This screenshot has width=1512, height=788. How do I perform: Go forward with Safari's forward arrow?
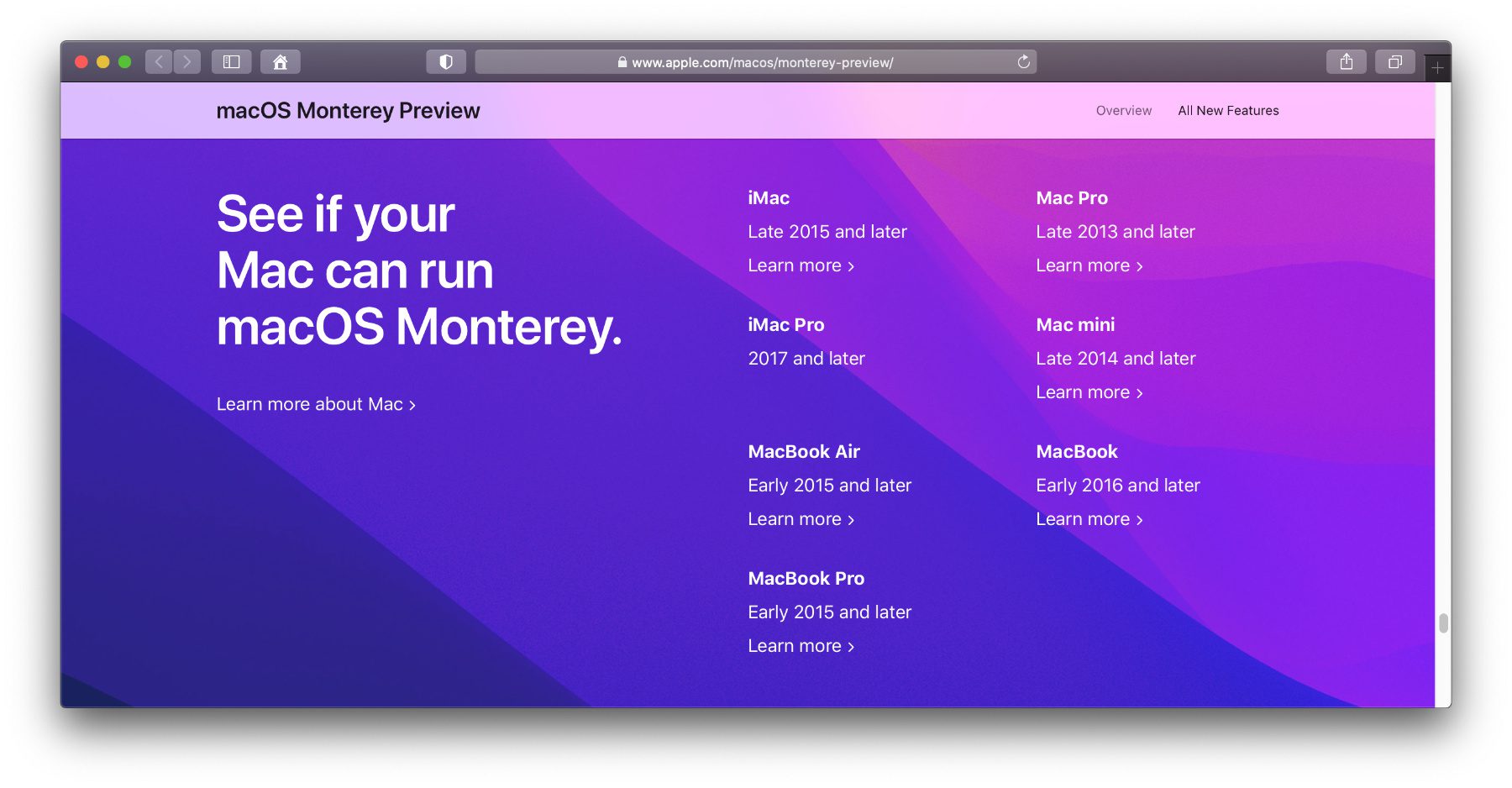[x=187, y=62]
